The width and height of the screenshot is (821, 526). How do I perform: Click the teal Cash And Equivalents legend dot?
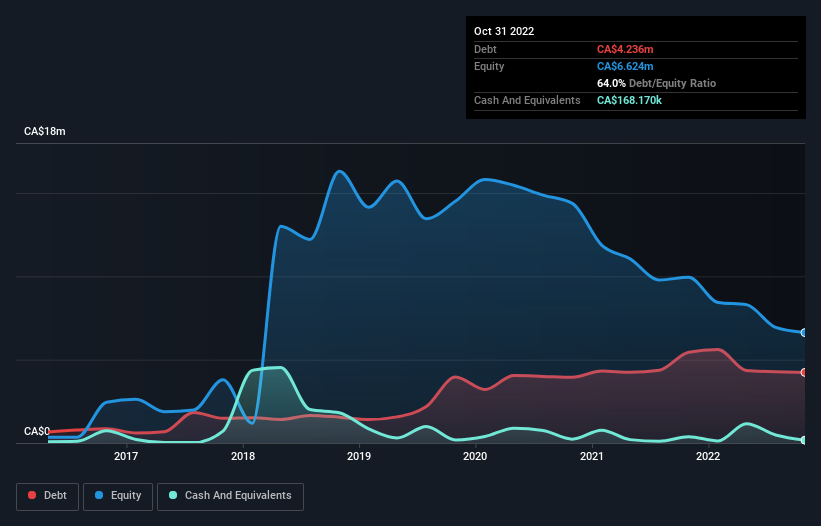(173, 495)
